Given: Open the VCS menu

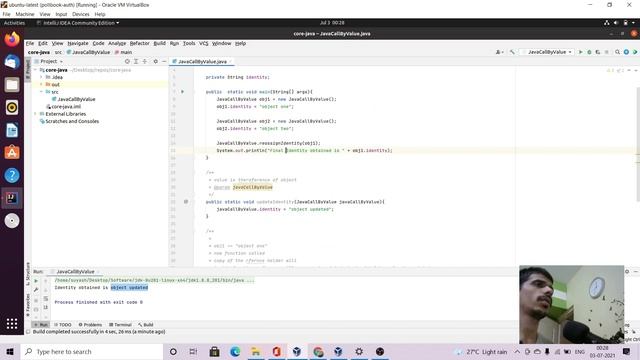Looking at the screenshot, I should (204, 43).
